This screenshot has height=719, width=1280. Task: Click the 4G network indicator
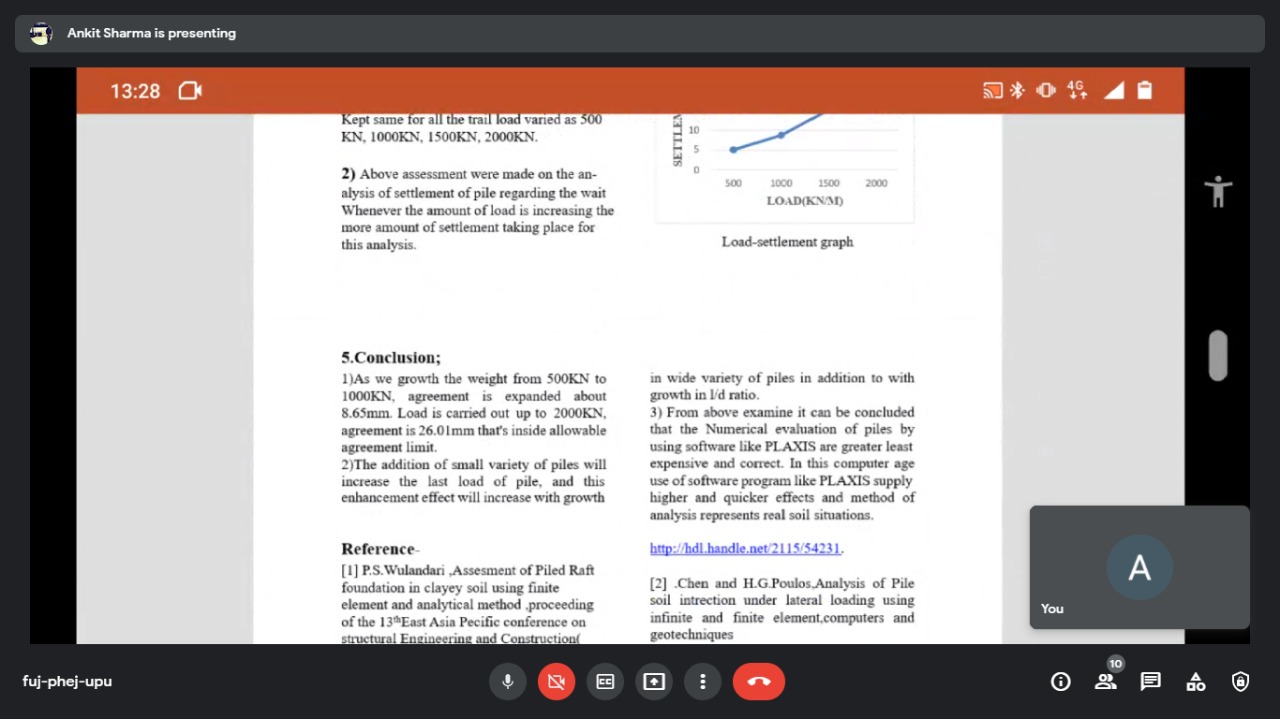pyautogui.click(x=1077, y=91)
